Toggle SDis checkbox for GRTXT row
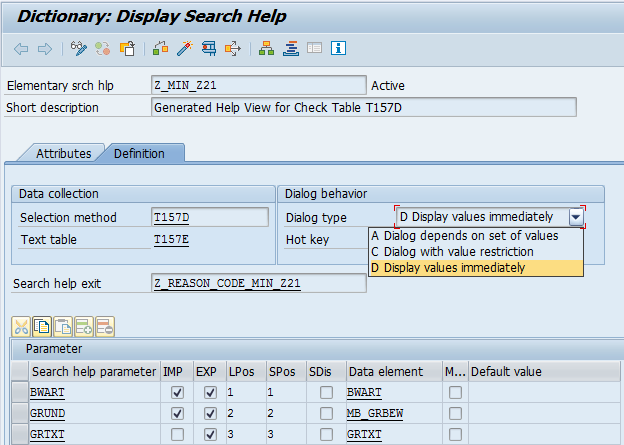Screen dimensions: 624x445 (x=326, y=434)
